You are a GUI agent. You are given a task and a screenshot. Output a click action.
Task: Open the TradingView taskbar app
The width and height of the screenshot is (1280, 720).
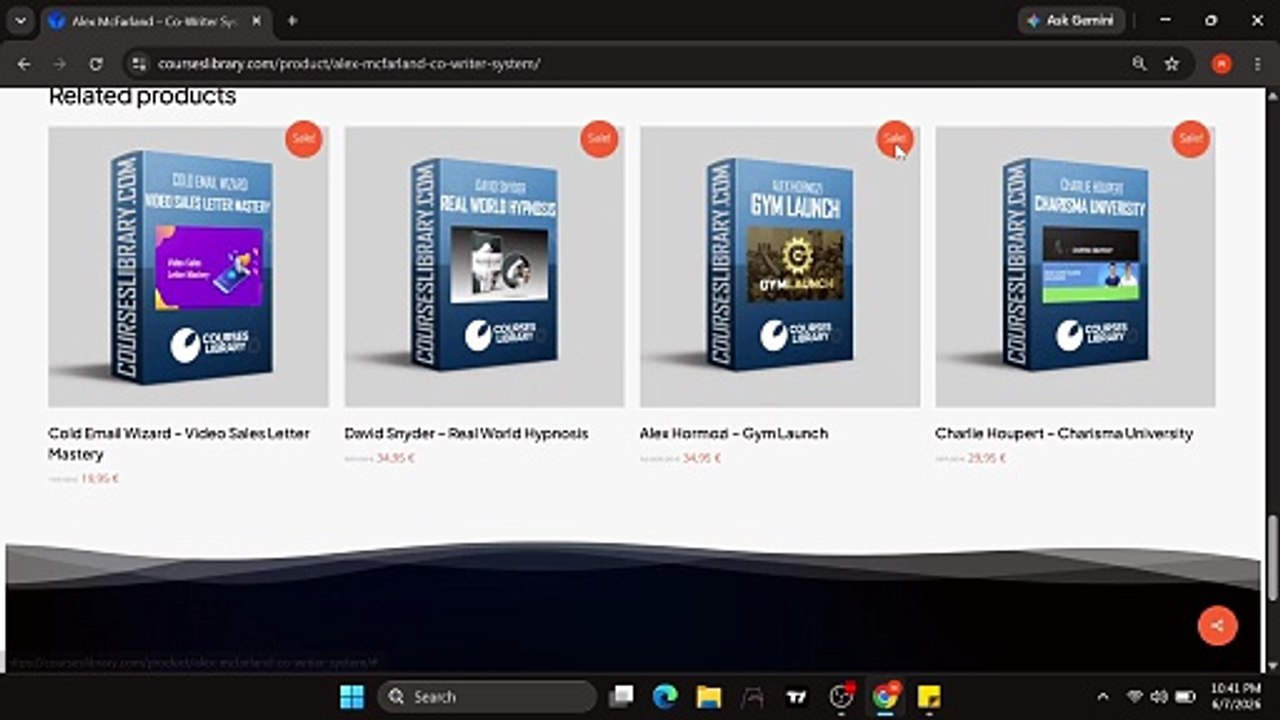797,697
